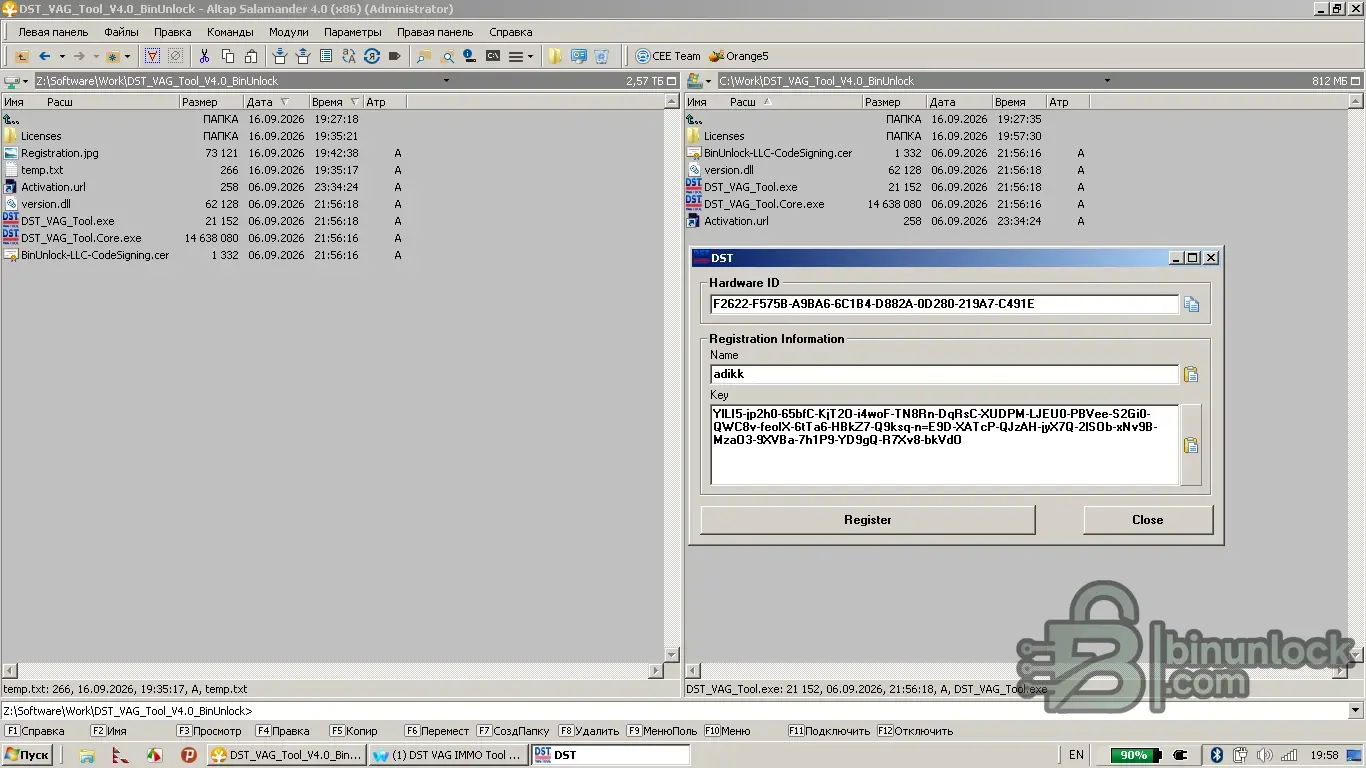Switch to DST VAG IMMO Tool taskbar window
Screen dimensions: 1366x768
coord(447,755)
